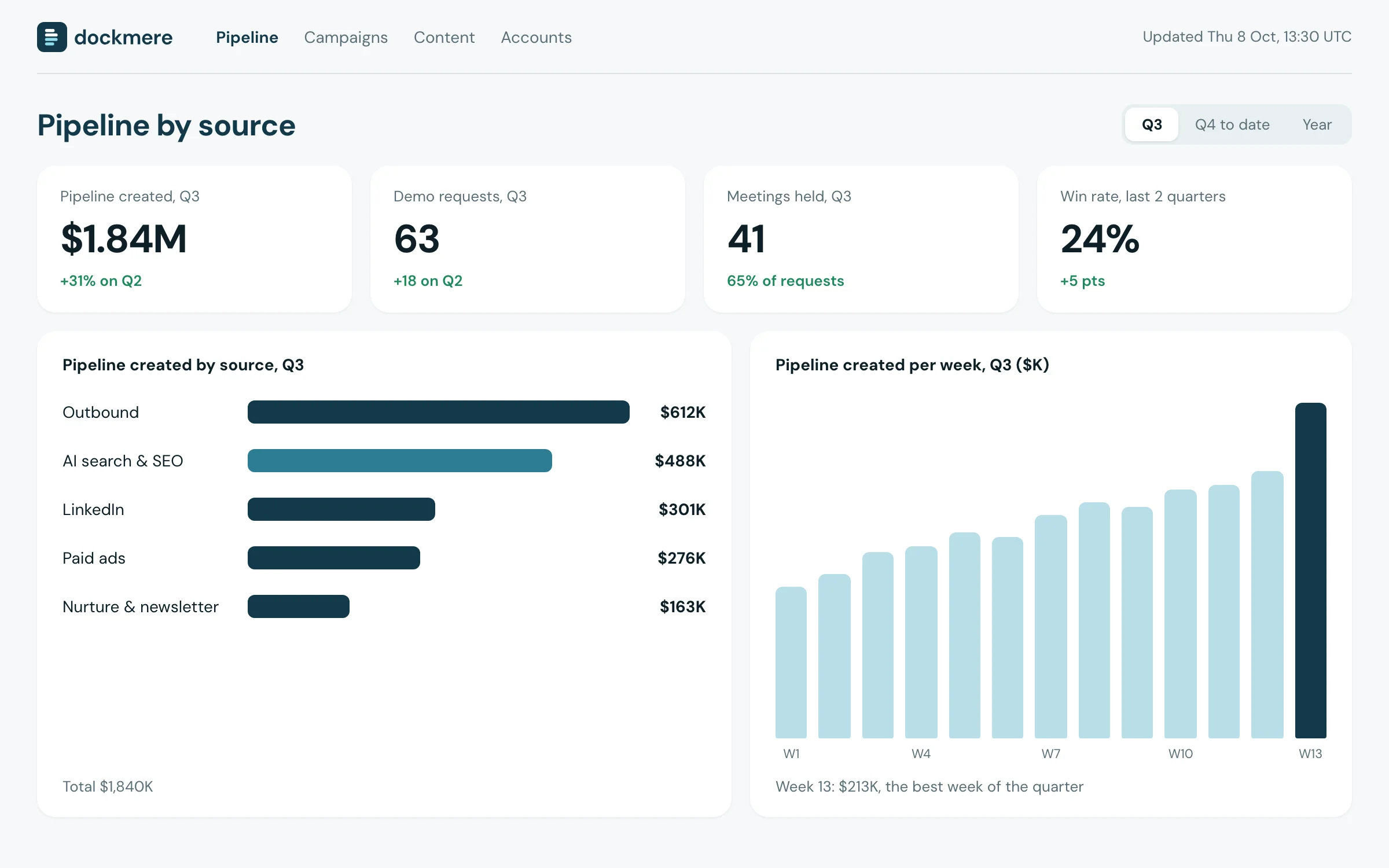Select the AI search & SEO bar
Screen dimensions: 1389x868
pyautogui.click(x=400, y=461)
